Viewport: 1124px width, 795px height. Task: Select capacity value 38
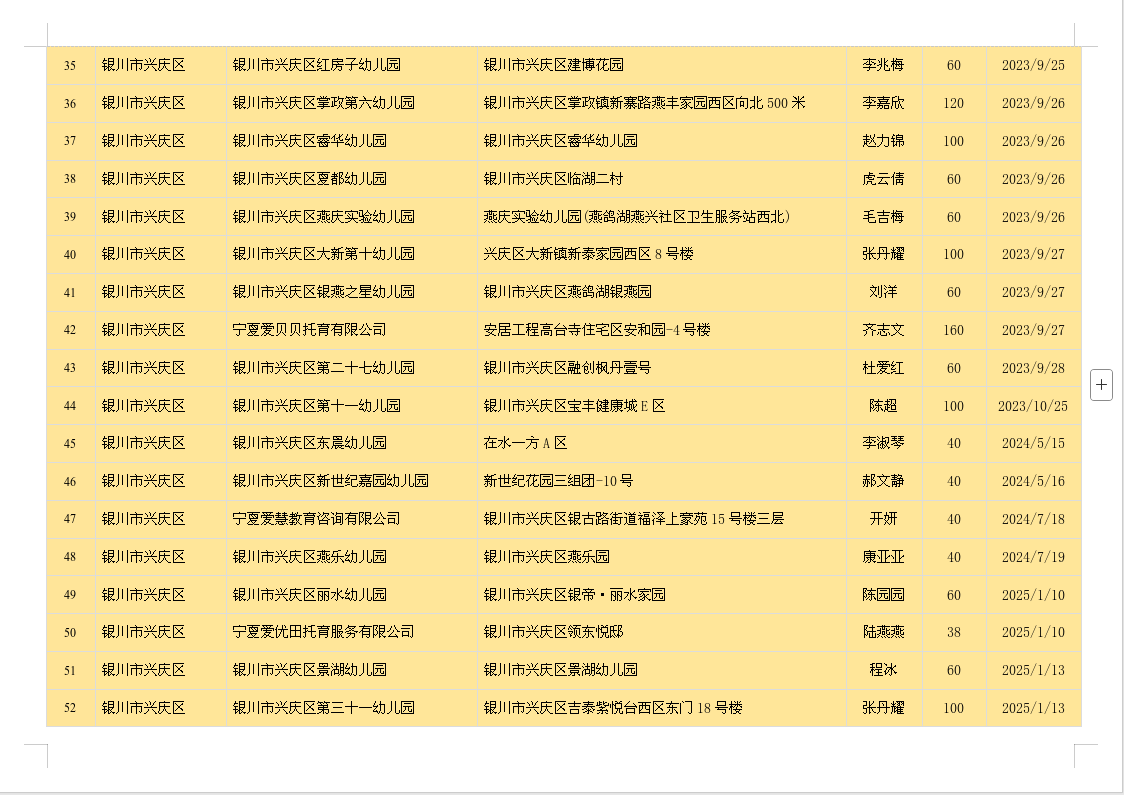click(x=953, y=633)
